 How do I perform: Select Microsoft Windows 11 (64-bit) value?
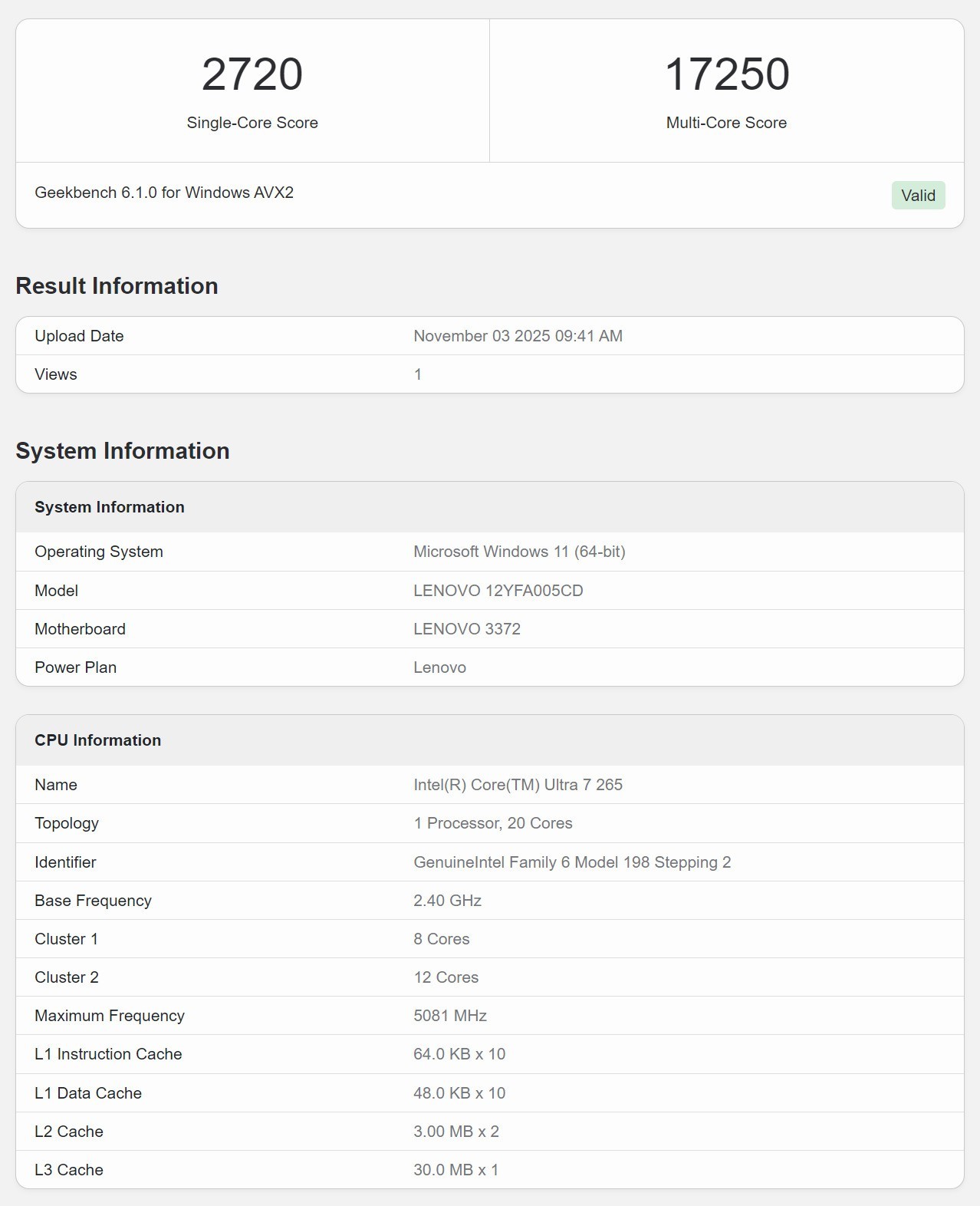519,552
